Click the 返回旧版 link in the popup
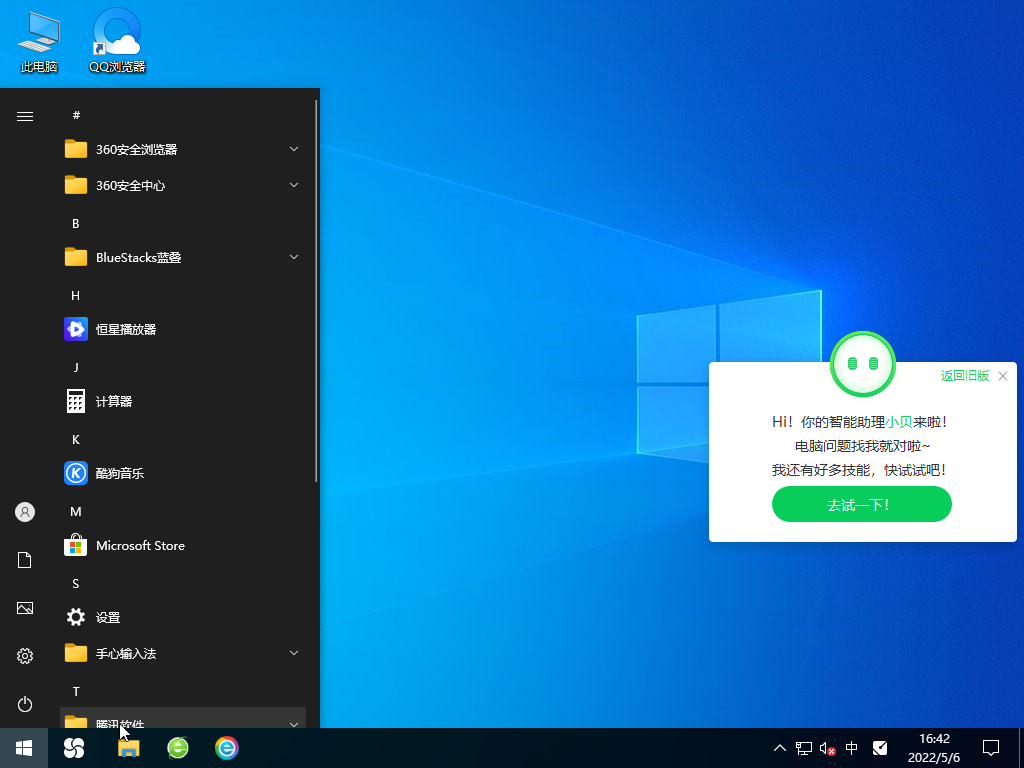The image size is (1024, 768). (963, 376)
